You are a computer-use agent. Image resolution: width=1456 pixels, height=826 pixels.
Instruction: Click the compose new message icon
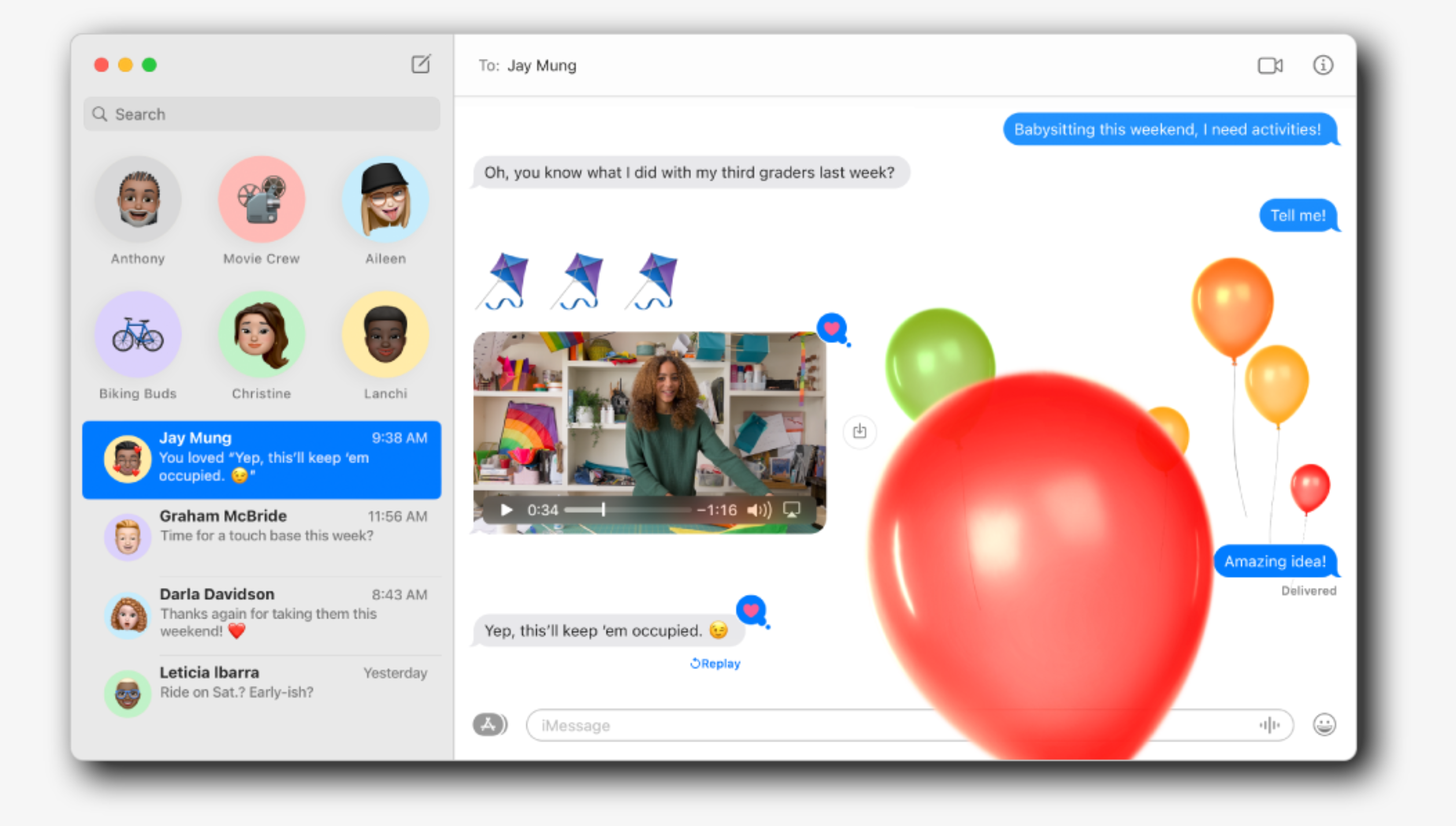[421, 64]
